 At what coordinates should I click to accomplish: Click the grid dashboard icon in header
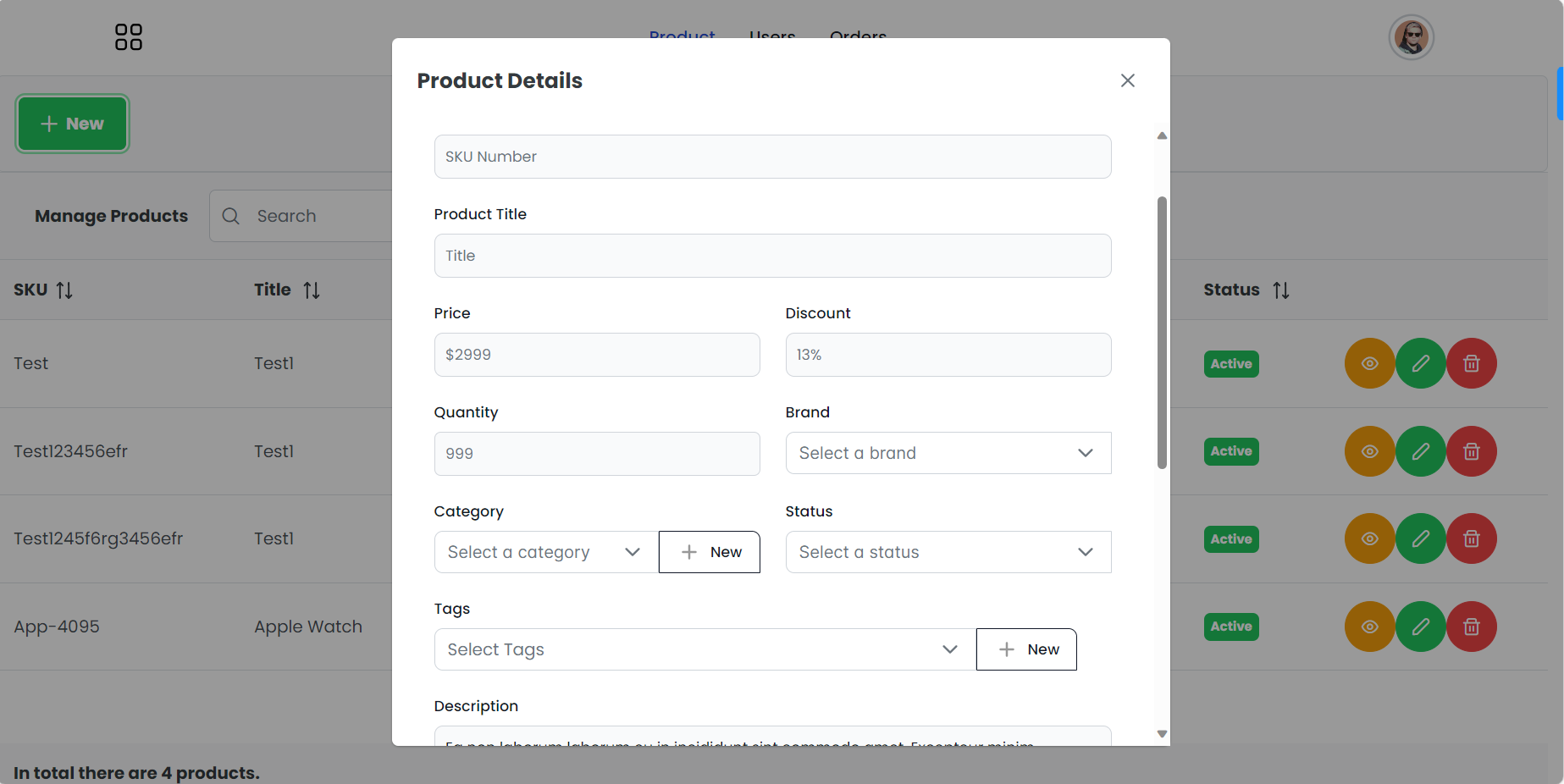pyautogui.click(x=128, y=37)
